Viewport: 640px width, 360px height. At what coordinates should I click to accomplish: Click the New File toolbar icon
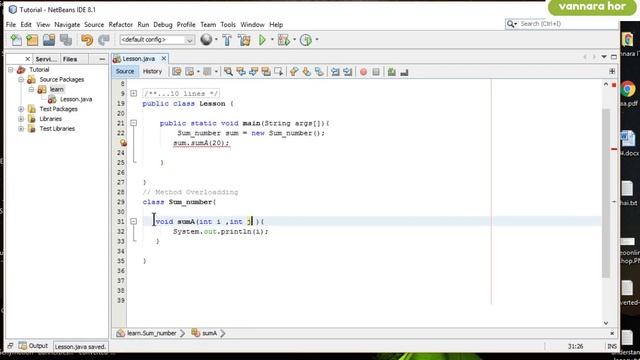click(x=16, y=40)
